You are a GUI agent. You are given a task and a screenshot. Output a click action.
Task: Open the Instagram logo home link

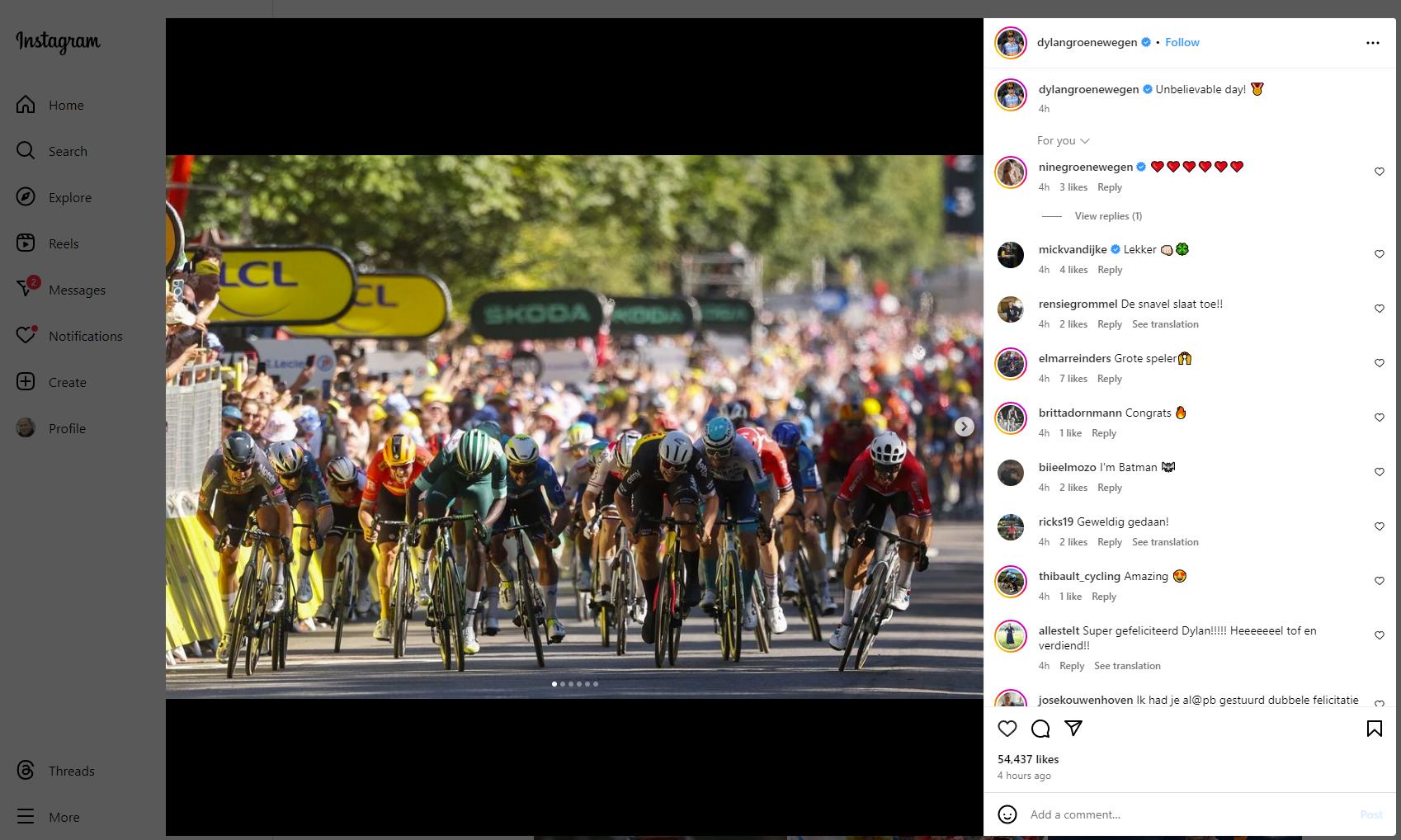tap(58, 41)
